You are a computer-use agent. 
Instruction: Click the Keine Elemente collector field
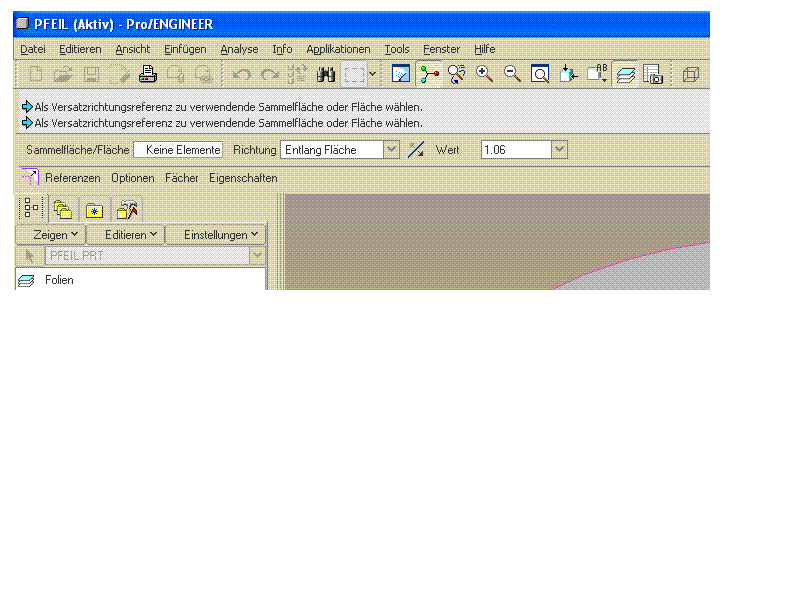tap(178, 149)
